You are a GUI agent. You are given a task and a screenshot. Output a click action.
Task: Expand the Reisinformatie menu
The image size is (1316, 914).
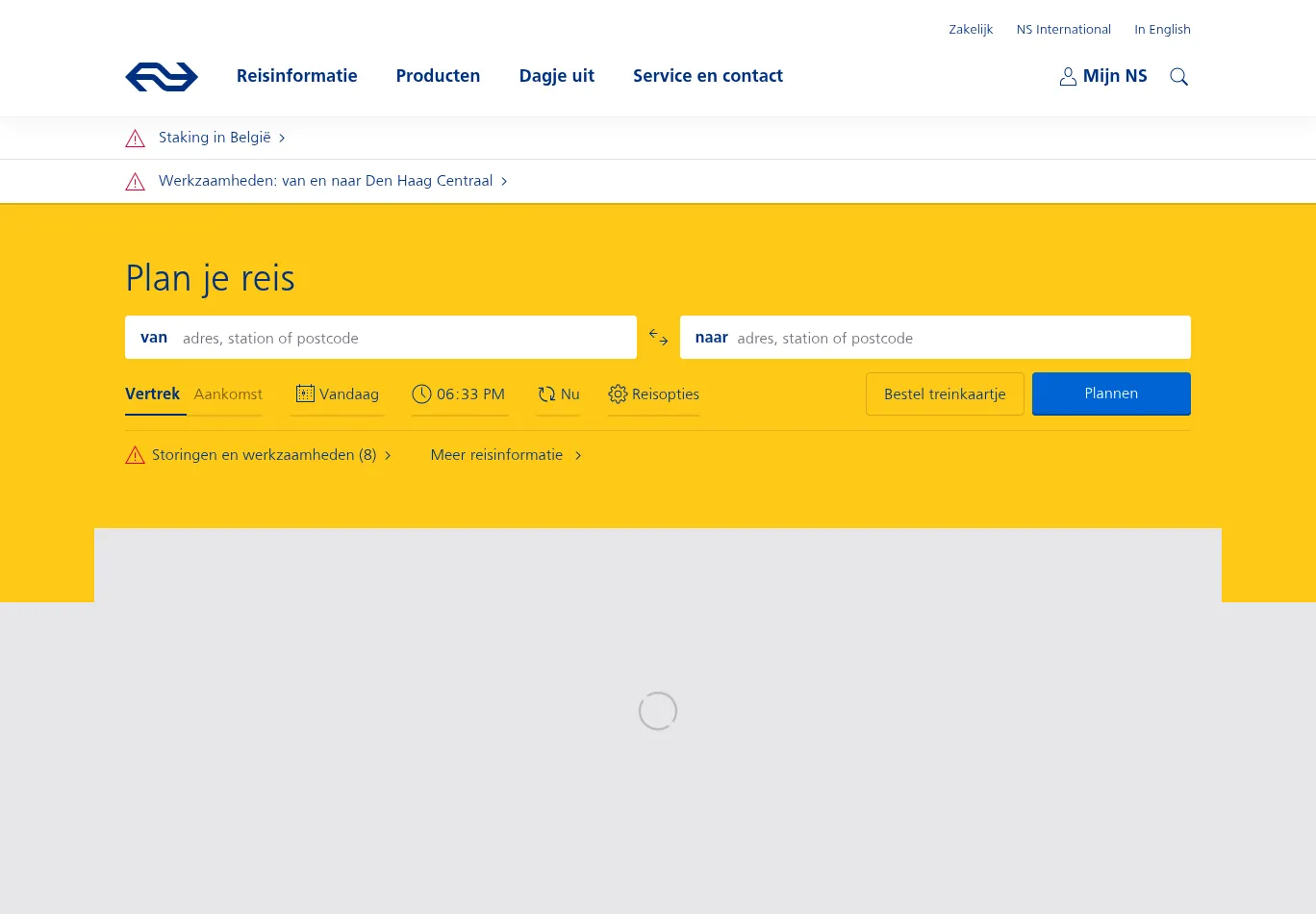click(296, 76)
